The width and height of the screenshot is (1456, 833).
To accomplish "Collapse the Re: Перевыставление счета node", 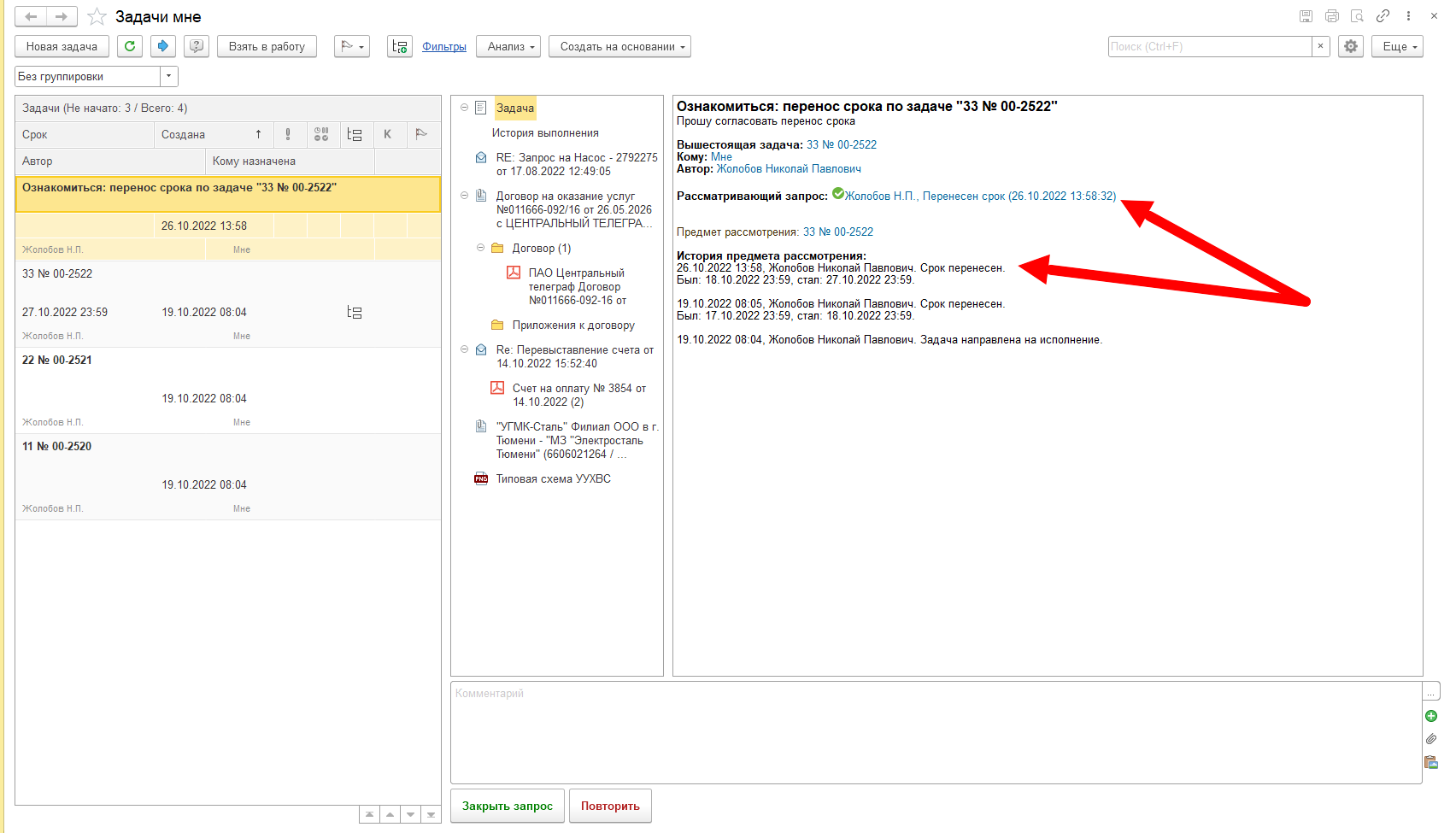I will [465, 349].
